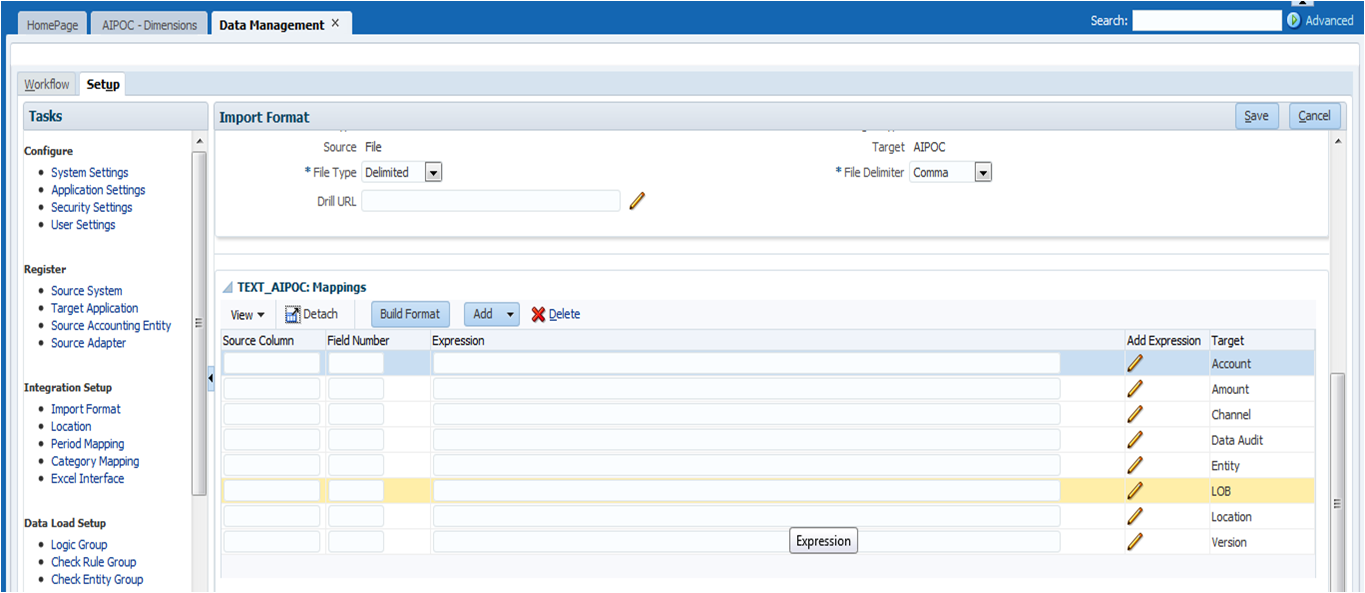Open the File Delimiter dropdown
Screen dimensions: 1365x593
coord(982,171)
